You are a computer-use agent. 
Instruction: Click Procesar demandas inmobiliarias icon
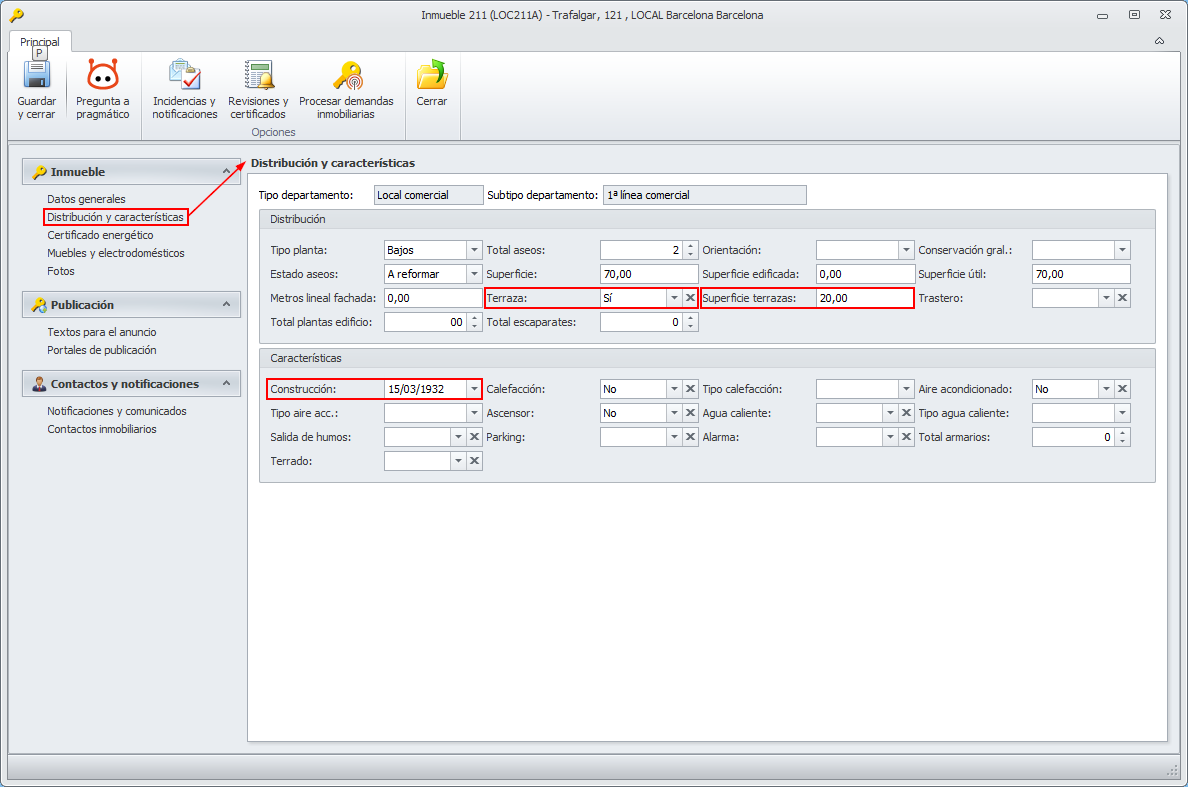[346, 77]
